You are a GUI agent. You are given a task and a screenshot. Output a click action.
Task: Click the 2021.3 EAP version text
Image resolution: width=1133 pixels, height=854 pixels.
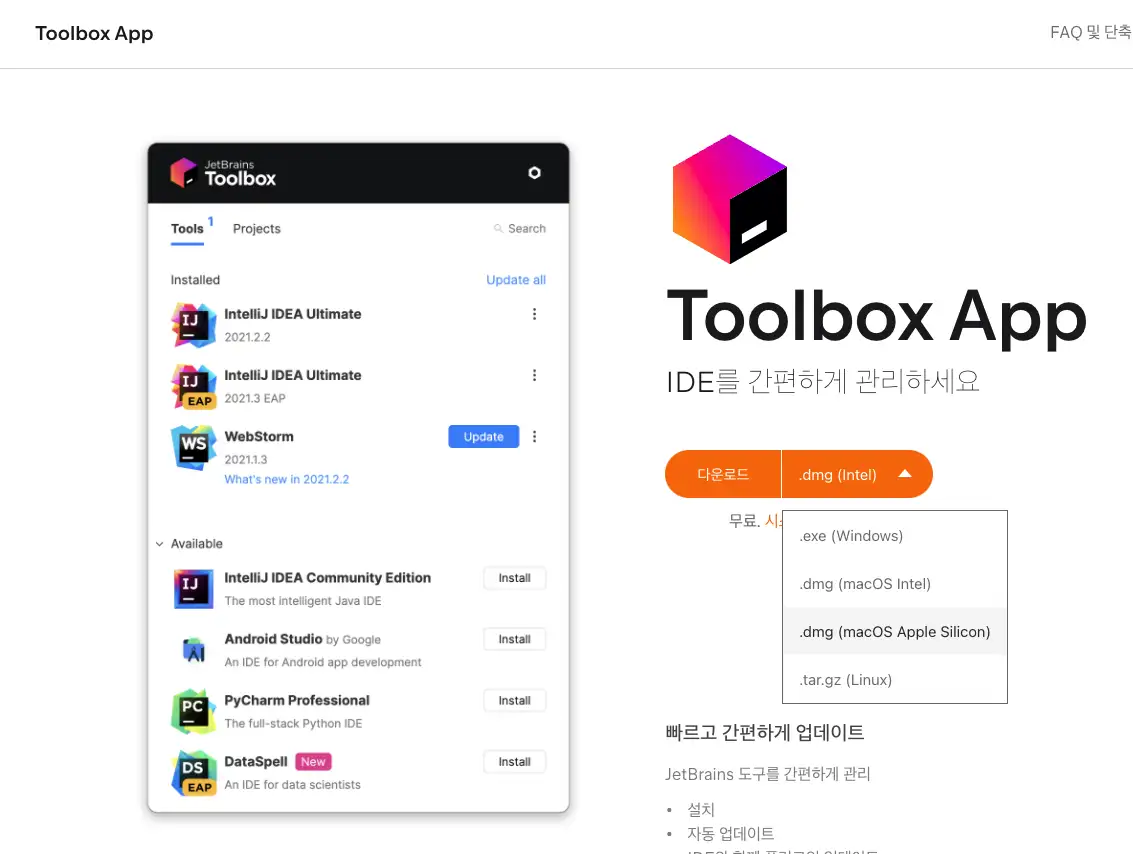255,398
